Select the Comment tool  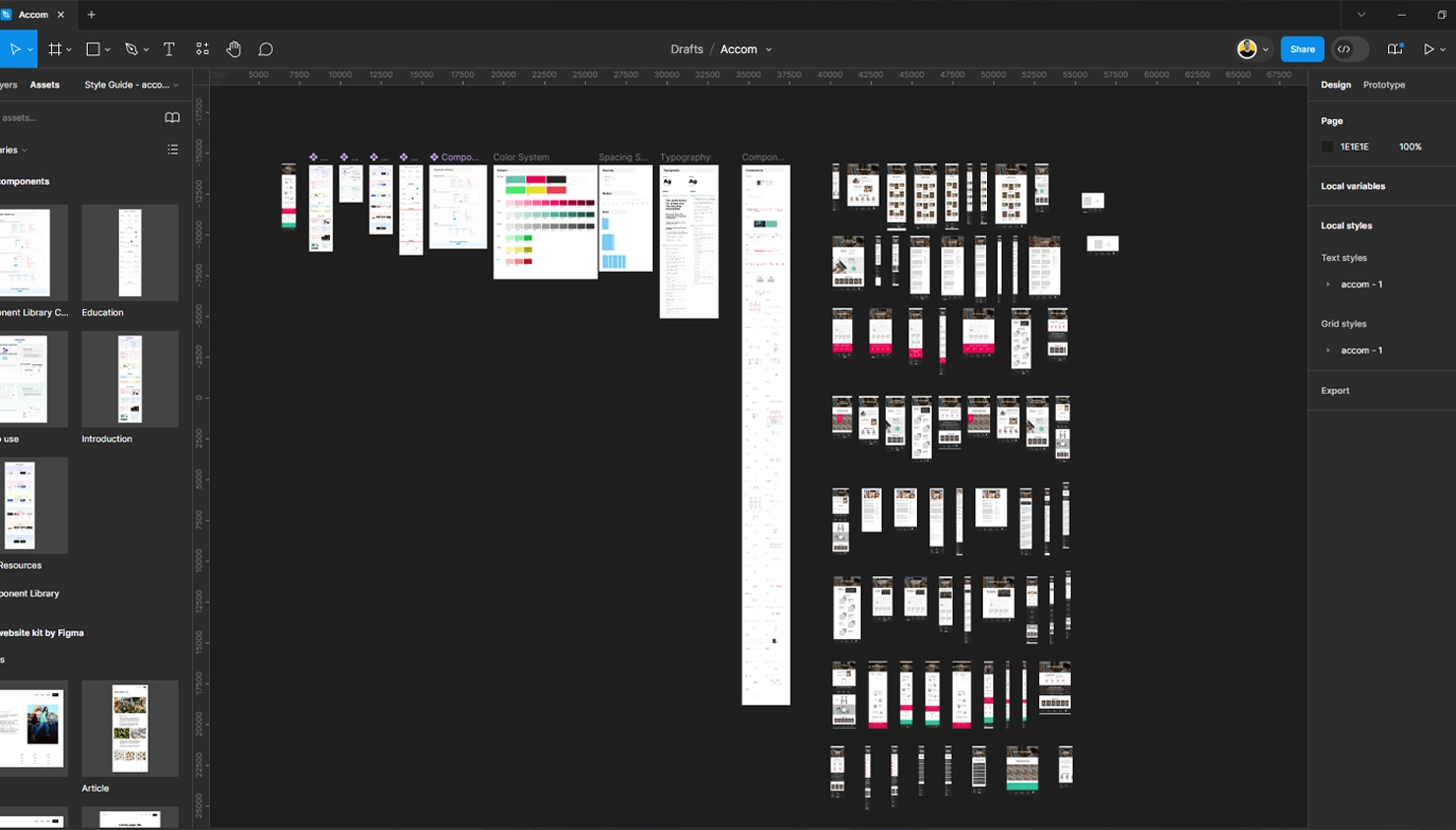pyautogui.click(x=265, y=49)
